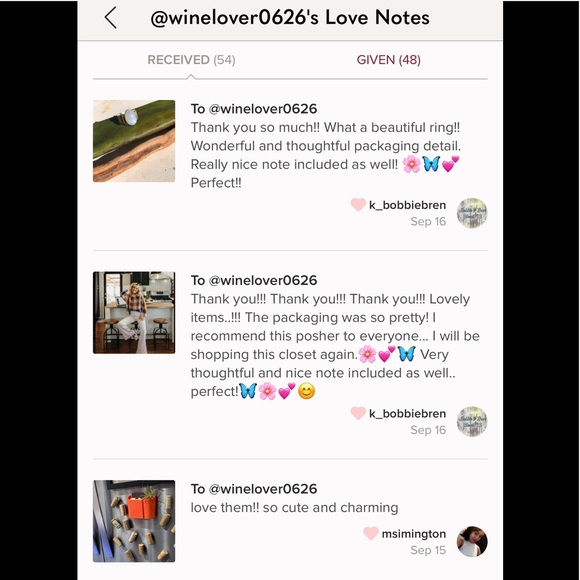Open the plaid outfit kitchen listing thumbnail

tap(134, 313)
